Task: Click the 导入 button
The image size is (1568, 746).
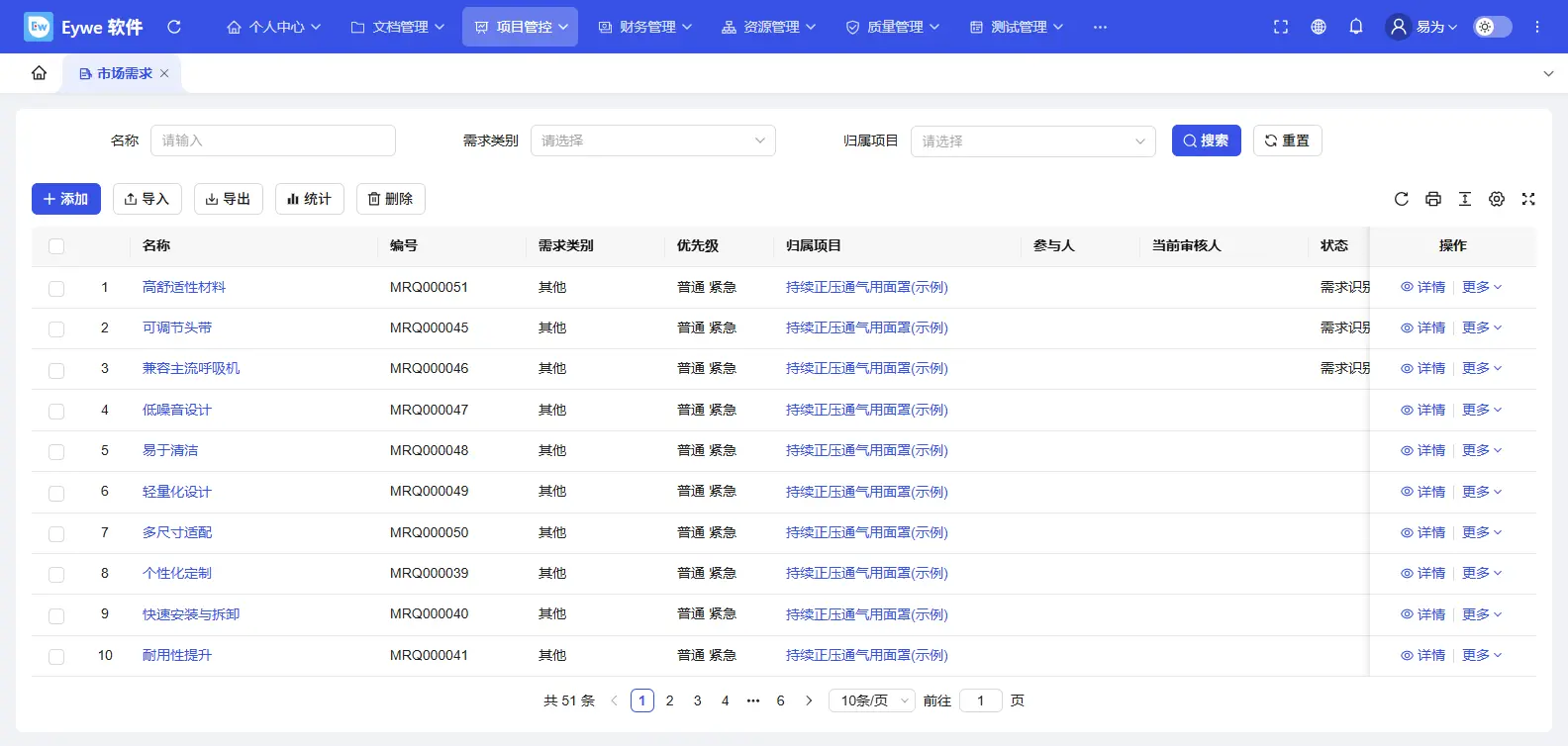Action: click(147, 199)
